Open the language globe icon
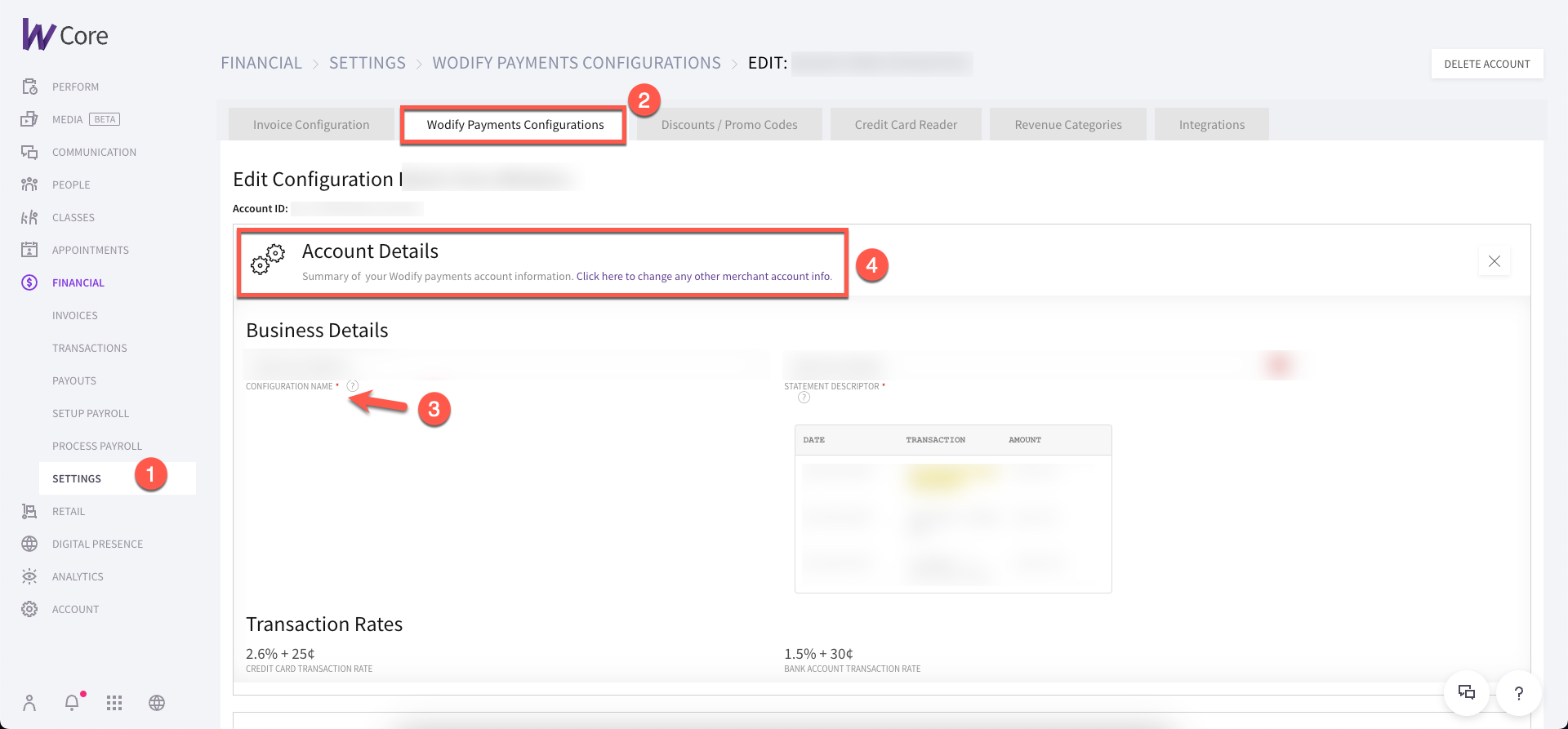 (157, 703)
